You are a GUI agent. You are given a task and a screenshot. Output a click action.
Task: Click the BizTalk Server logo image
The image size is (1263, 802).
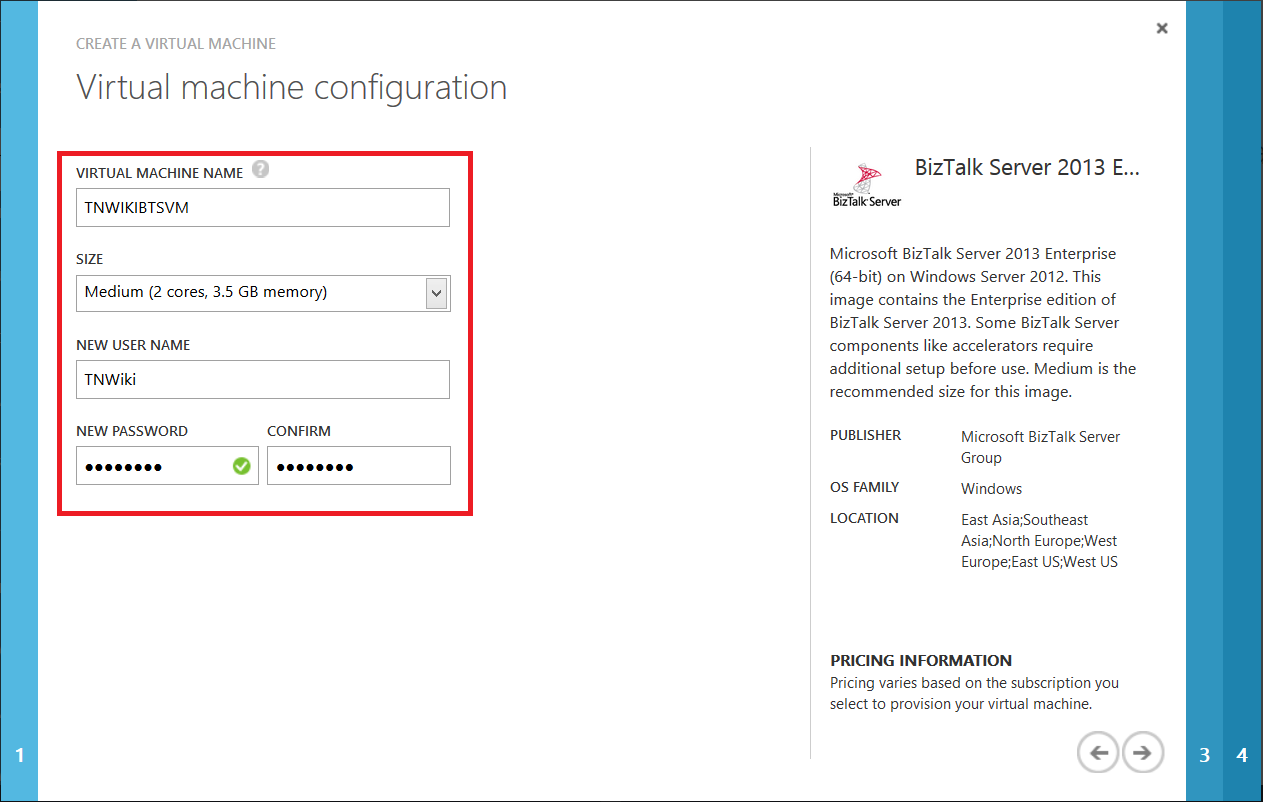(866, 185)
